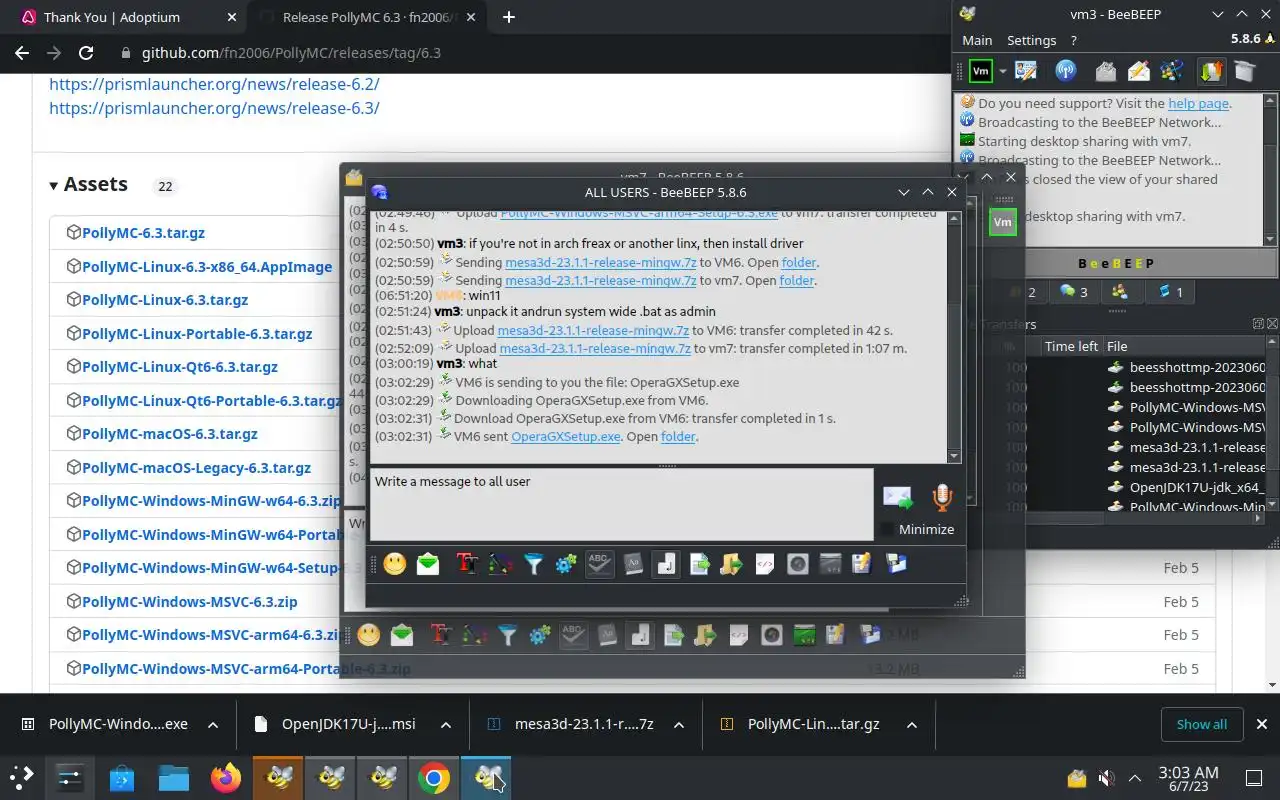This screenshot has height=800, width=1280.
Task: Toggle return-key send option in ALL USERS toolbar
Action: click(666, 564)
